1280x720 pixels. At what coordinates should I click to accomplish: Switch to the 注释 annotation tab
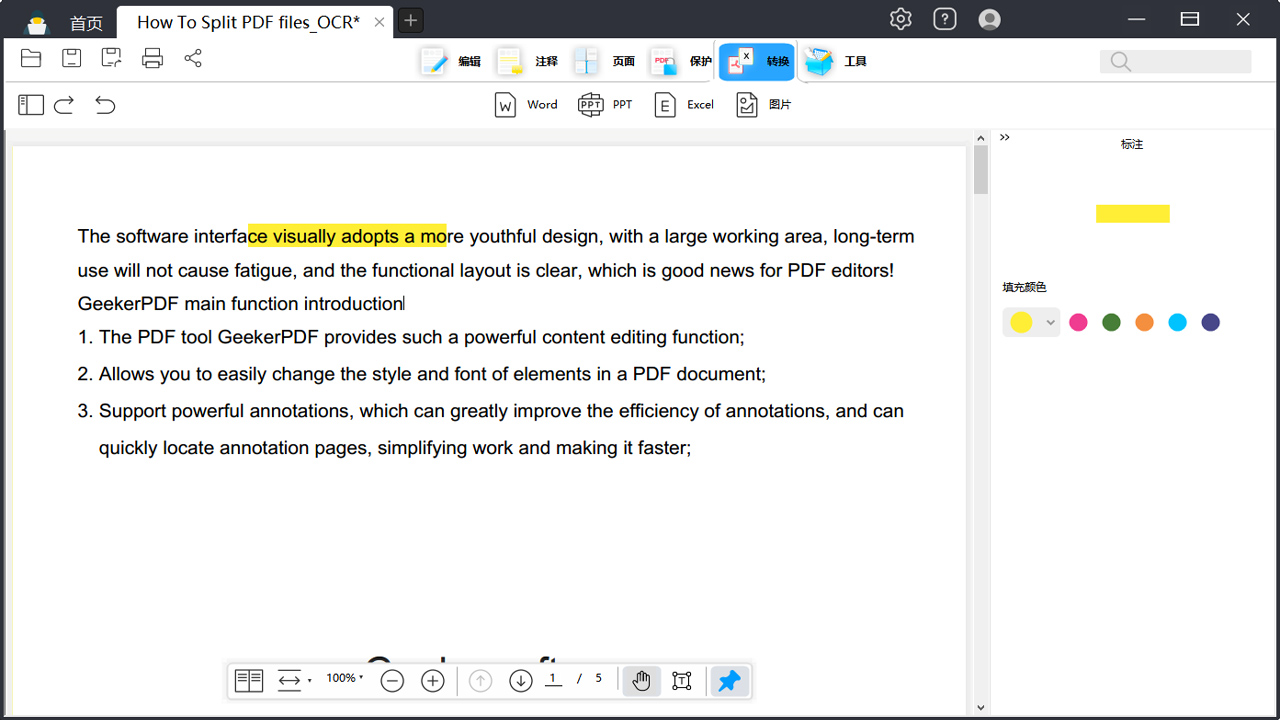point(528,61)
